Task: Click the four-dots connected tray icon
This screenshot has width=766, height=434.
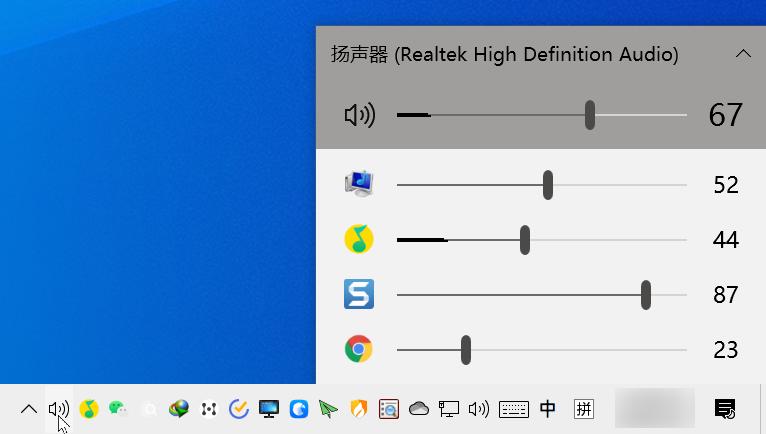Action: [x=209, y=409]
